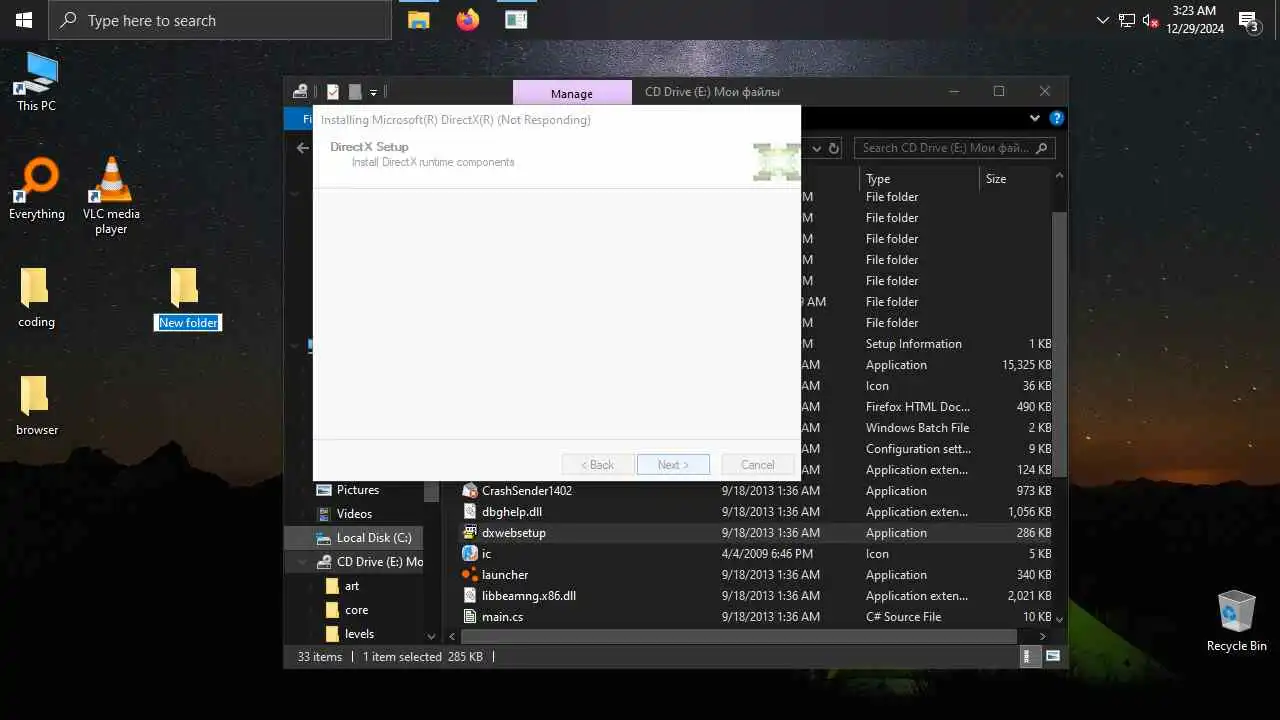
Task: Open Explorer Help question mark icon
Action: pos(1056,118)
